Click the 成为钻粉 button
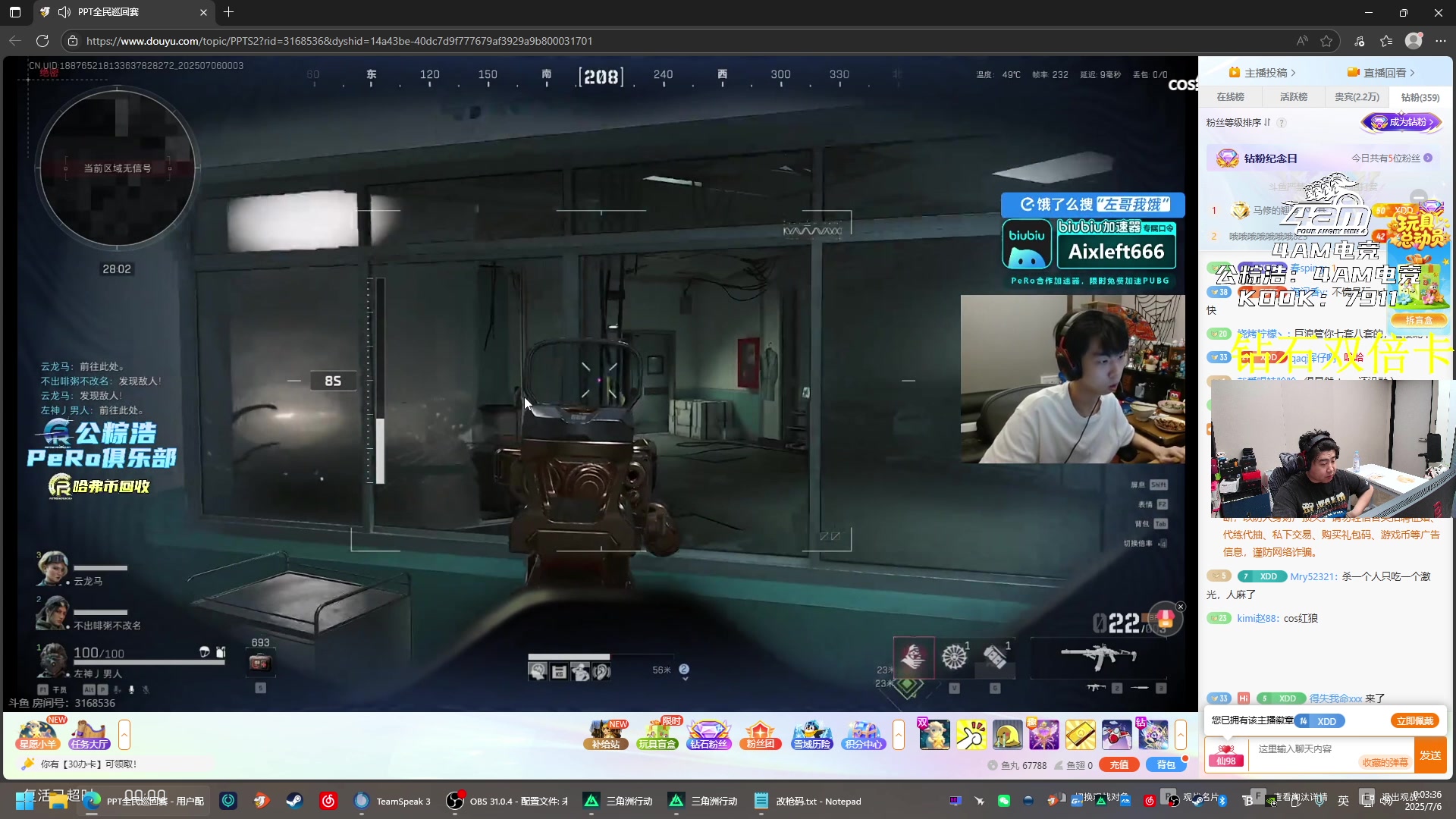 point(1401,122)
